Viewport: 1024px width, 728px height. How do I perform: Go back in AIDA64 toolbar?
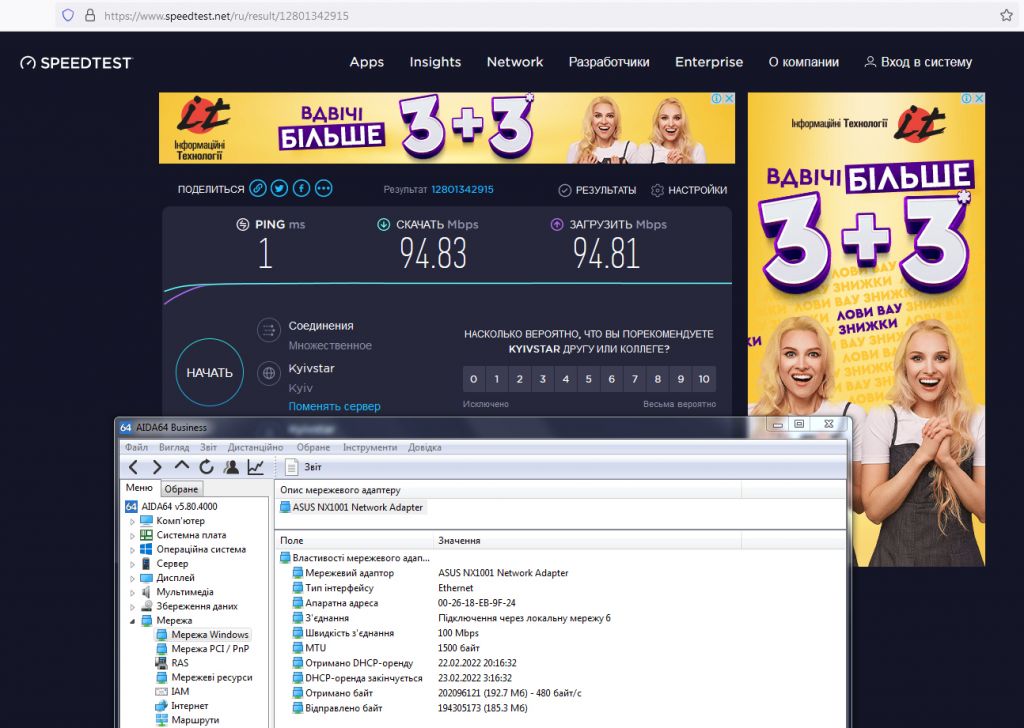pyautogui.click(x=133, y=467)
